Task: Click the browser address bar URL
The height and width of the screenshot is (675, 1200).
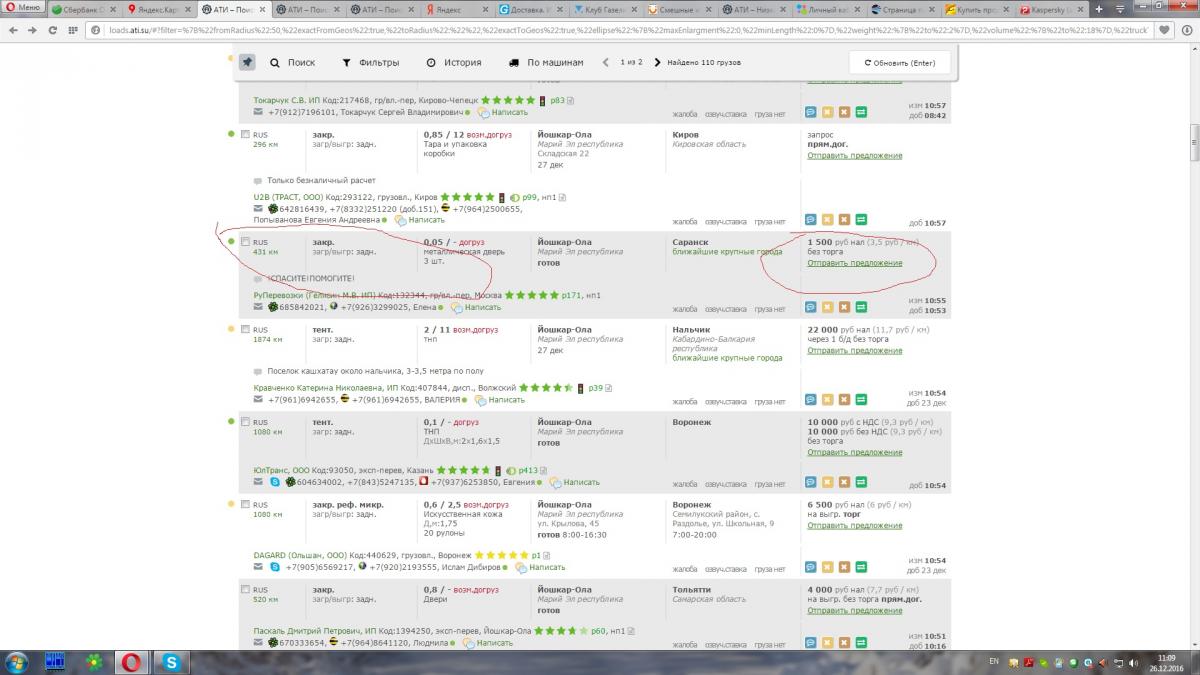Action: (600, 30)
